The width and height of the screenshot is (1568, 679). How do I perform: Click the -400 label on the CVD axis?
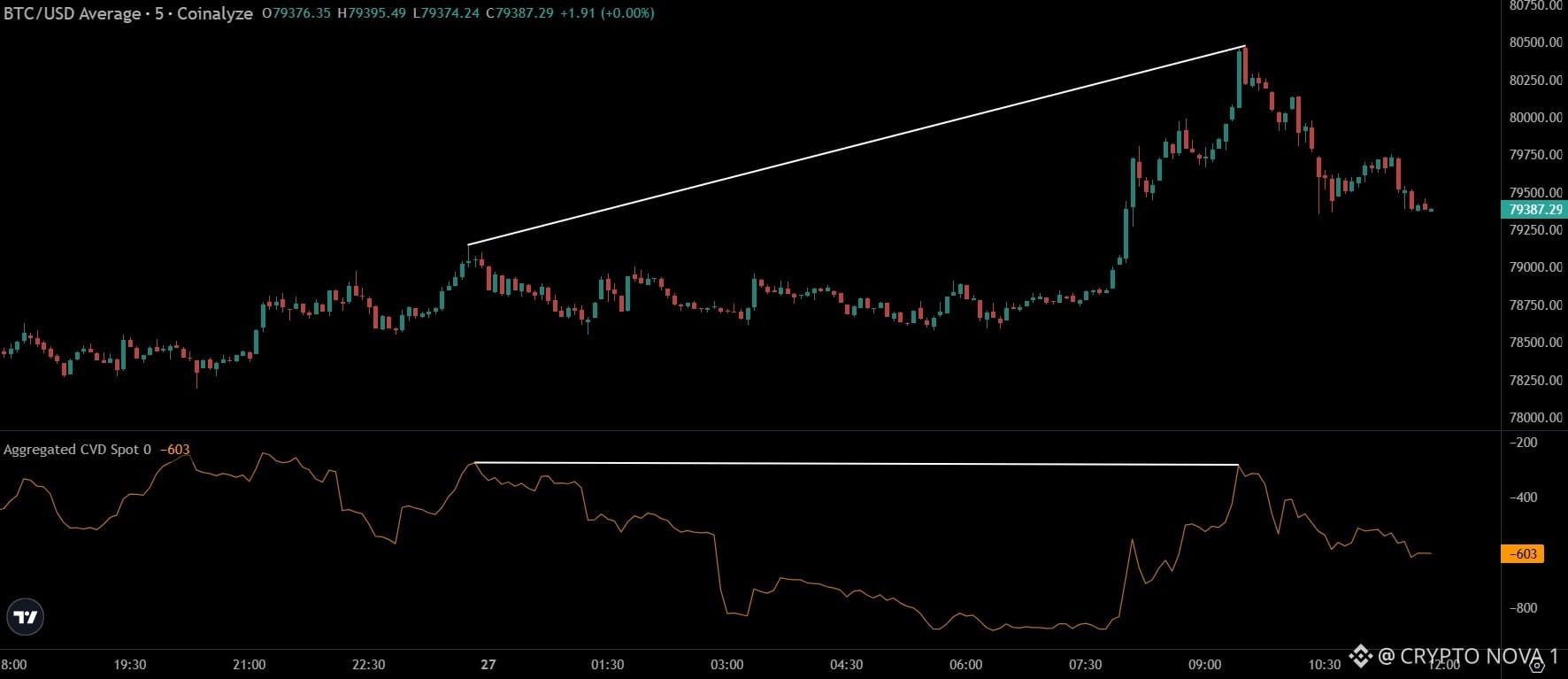[x=1523, y=498]
